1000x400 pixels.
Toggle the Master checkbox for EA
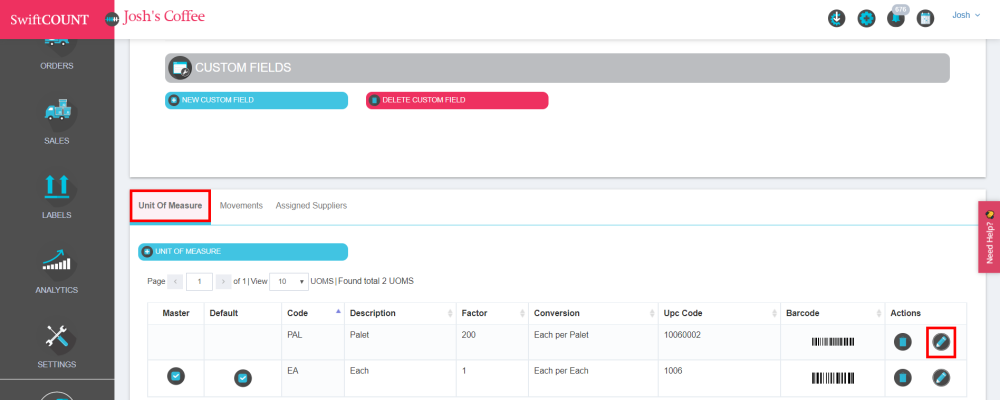[x=175, y=376]
